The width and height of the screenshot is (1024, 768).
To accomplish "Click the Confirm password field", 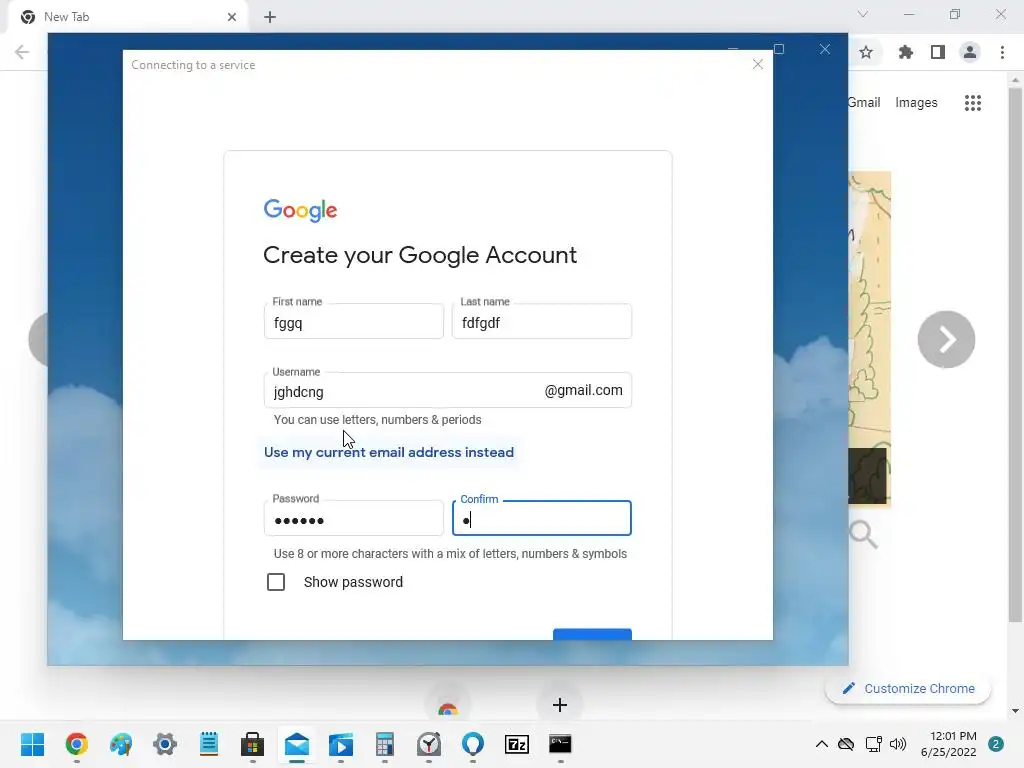I will [x=541, y=518].
